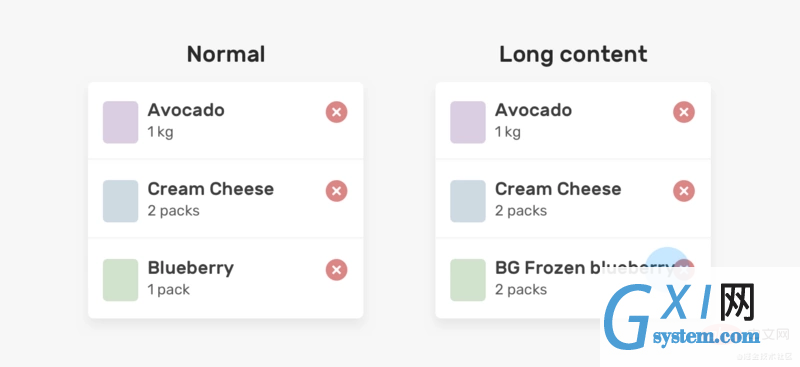Remove Blueberry from the Normal list
The width and height of the screenshot is (800, 367).
[x=337, y=270]
